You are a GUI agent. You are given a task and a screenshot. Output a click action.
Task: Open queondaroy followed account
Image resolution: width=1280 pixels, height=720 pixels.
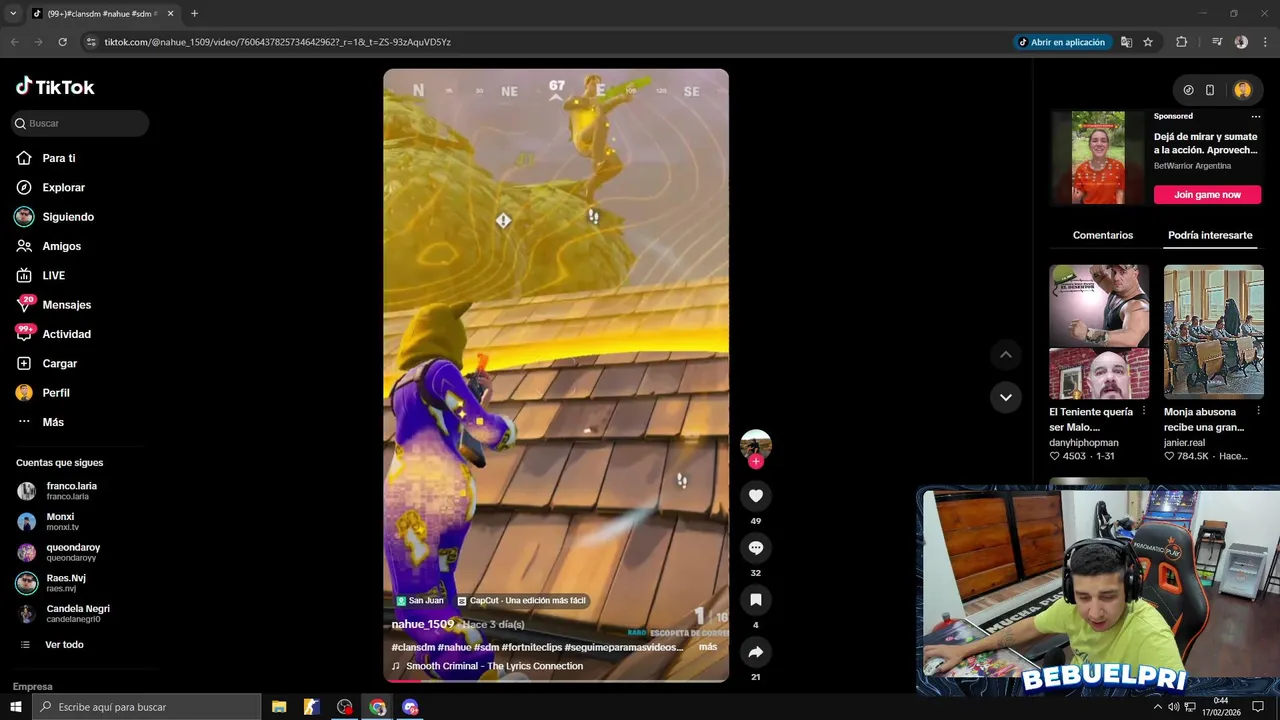pyautogui.click(x=73, y=552)
